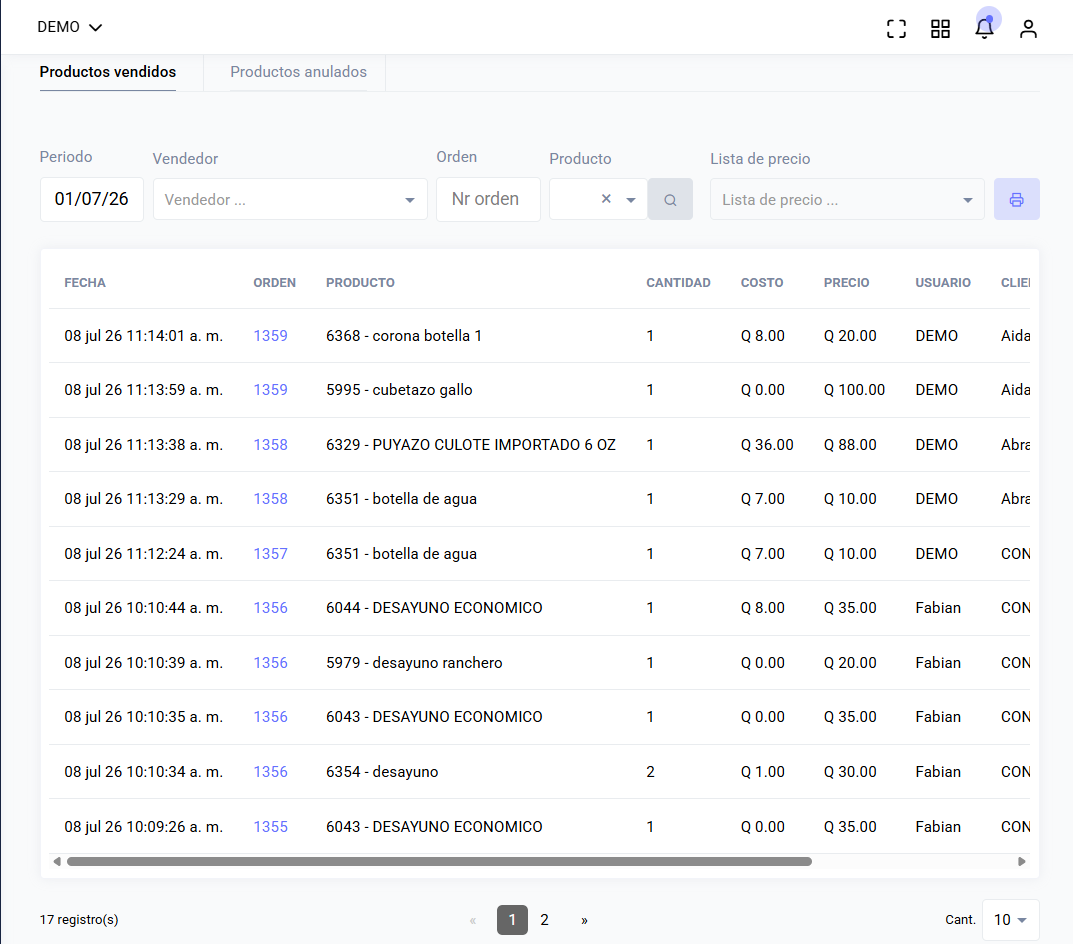
Task: Open notifications bell
Action: [984, 29]
